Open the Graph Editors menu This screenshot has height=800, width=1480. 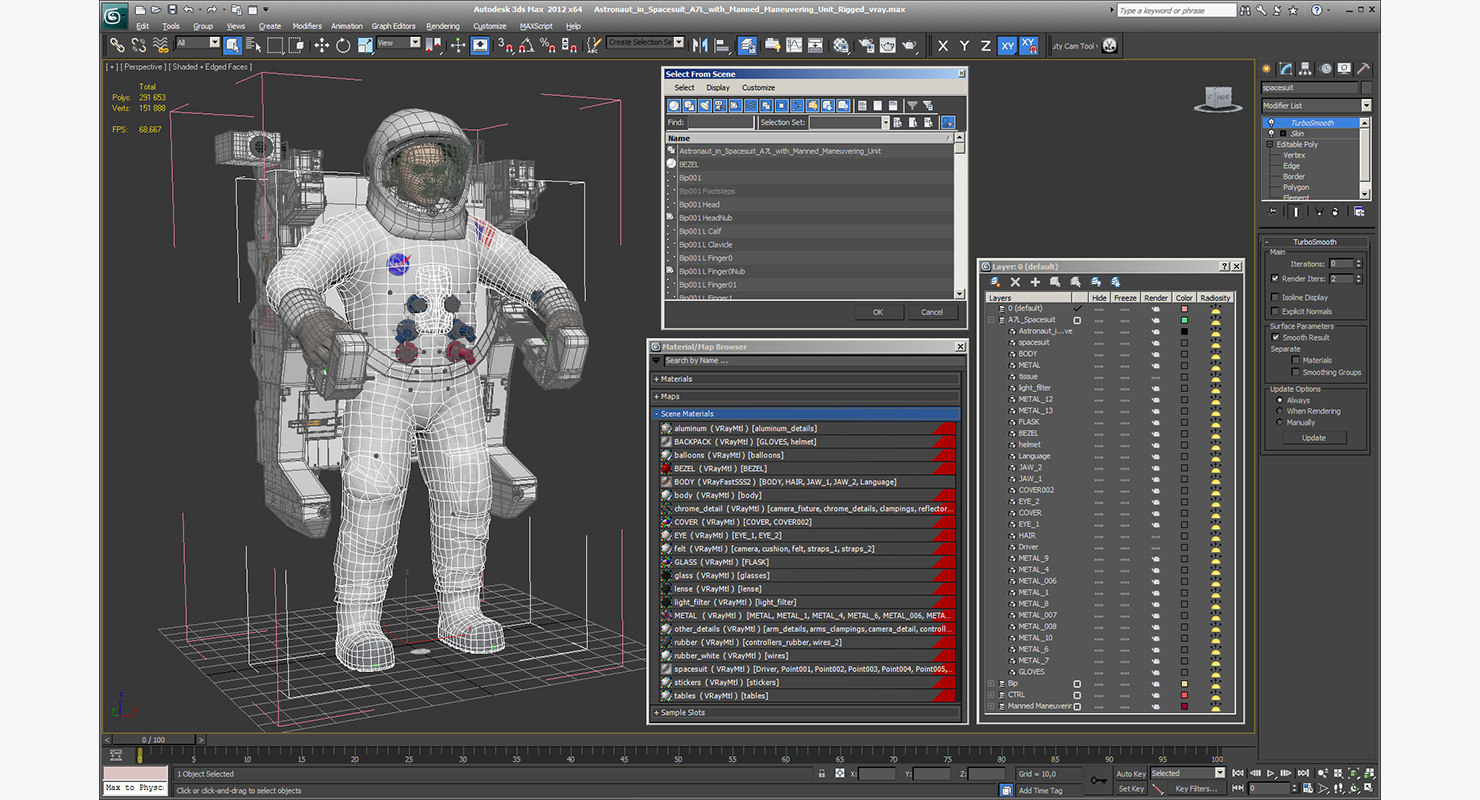pyautogui.click(x=393, y=26)
